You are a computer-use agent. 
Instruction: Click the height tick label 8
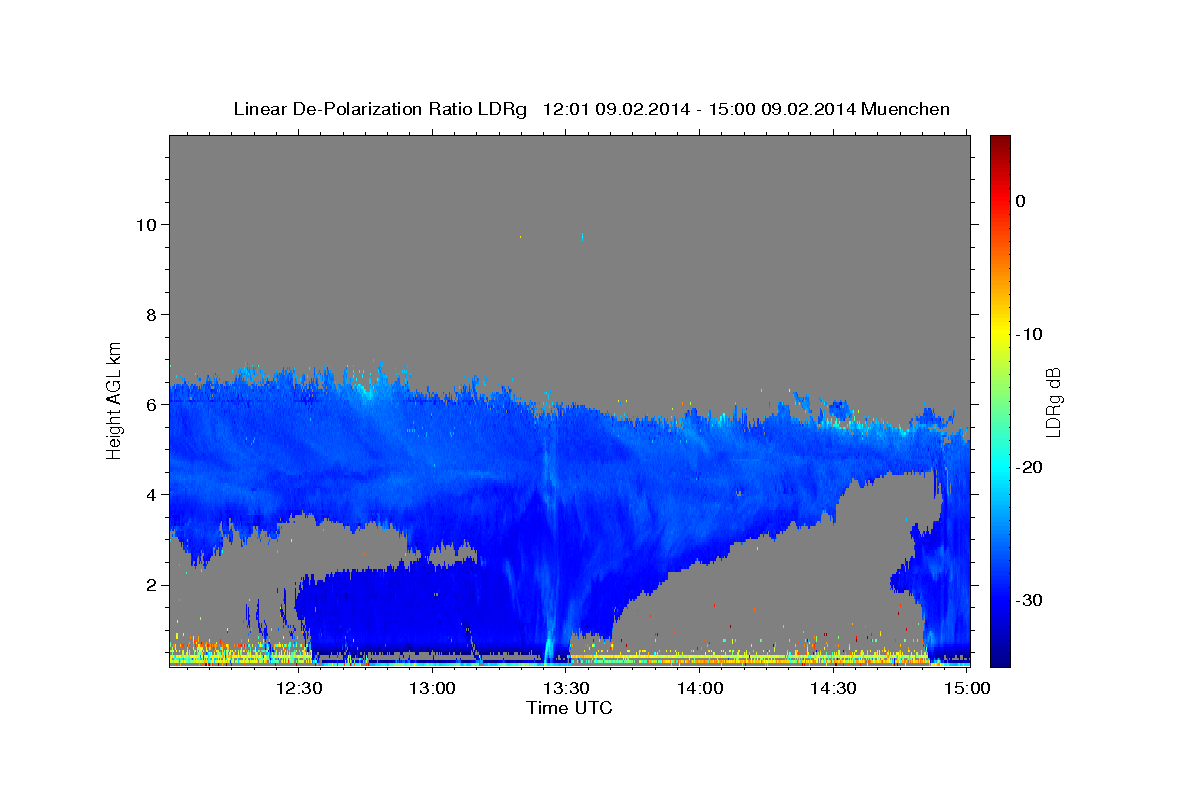(x=150, y=314)
